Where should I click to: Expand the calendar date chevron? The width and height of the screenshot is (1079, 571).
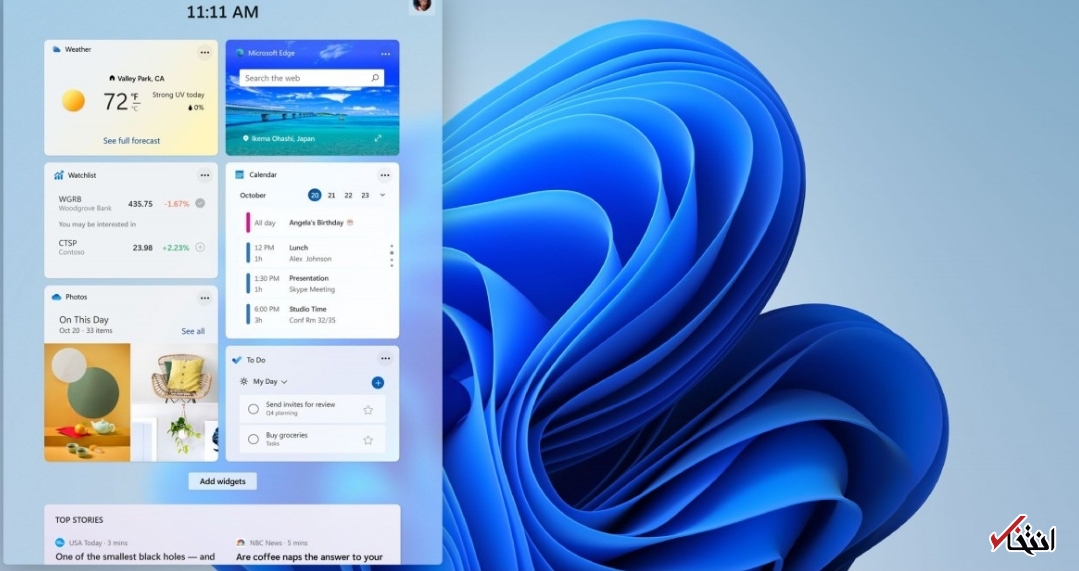click(382, 195)
